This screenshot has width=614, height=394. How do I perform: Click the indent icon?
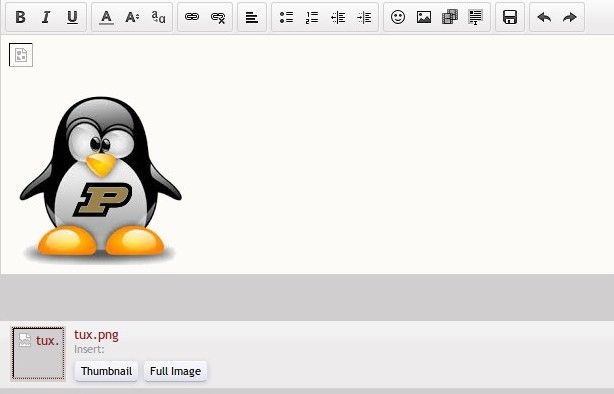pos(364,17)
